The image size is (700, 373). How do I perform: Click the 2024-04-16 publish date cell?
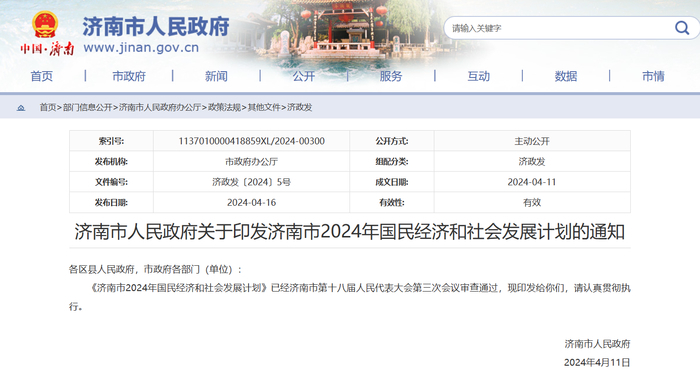(251, 203)
